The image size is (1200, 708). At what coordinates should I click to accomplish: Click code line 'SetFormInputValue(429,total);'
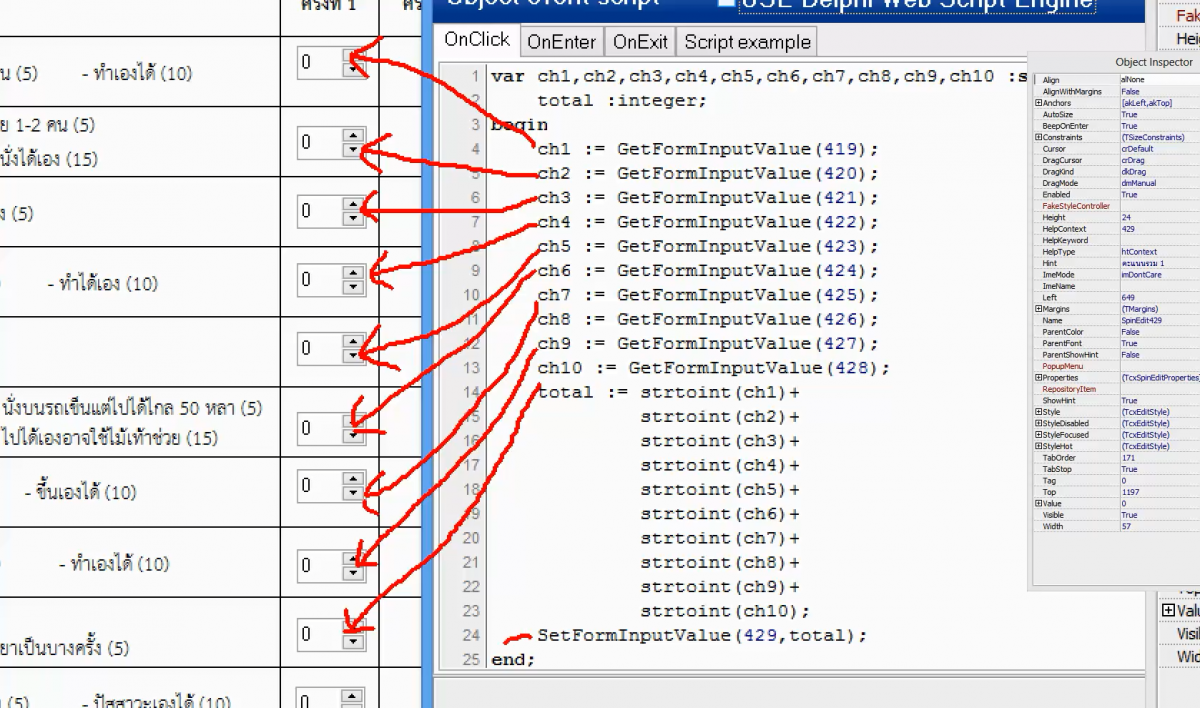pyautogui.click(x=701, y=635)
